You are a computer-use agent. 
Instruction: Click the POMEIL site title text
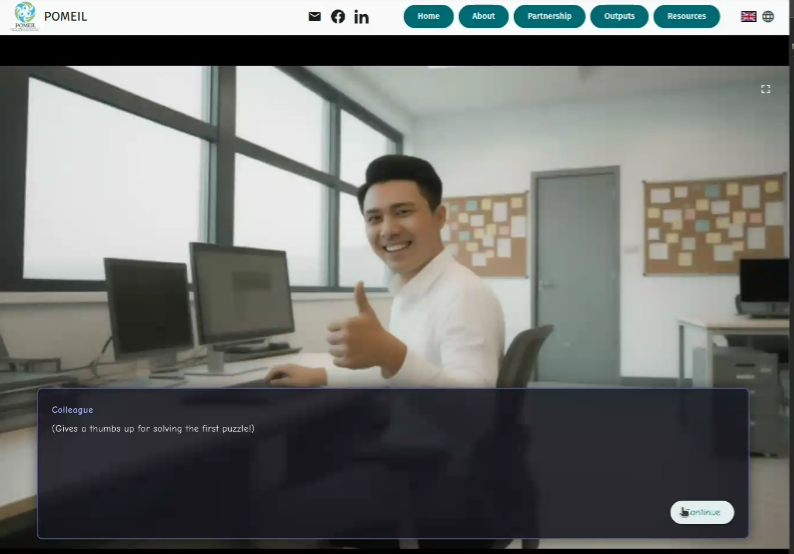click(x=65, y=17)
